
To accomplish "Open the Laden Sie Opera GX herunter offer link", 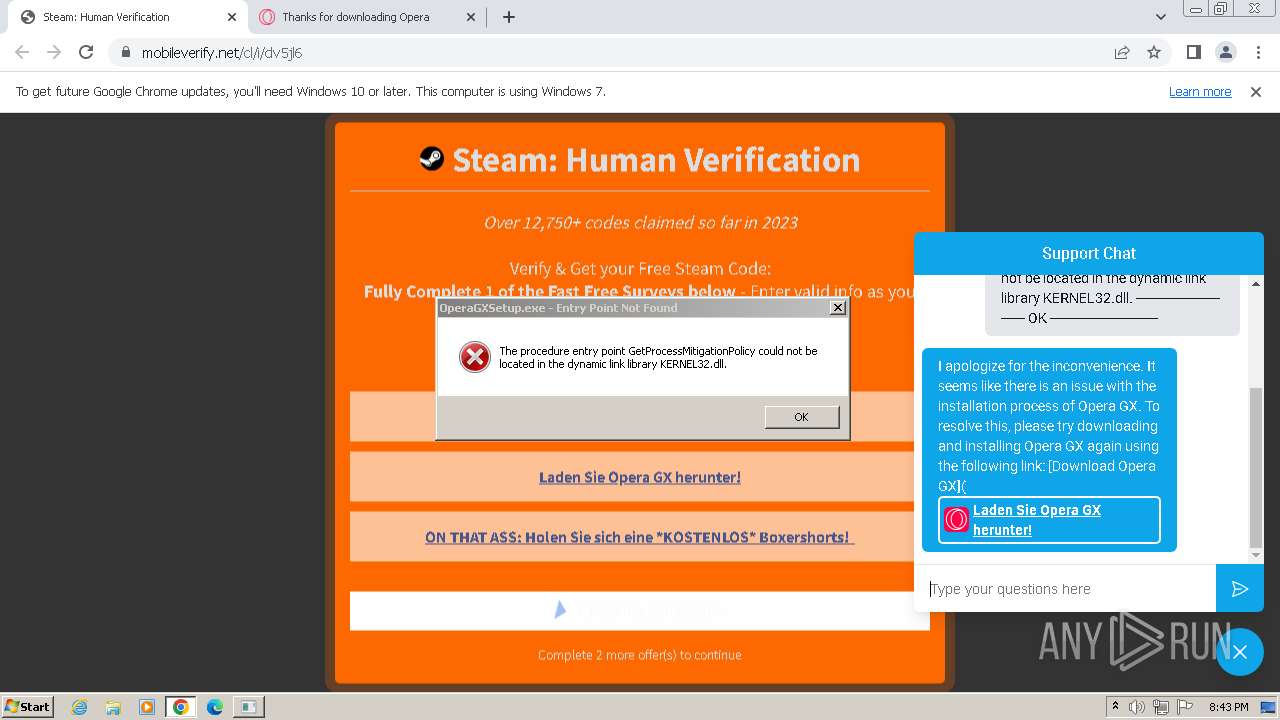I will 640,477.
